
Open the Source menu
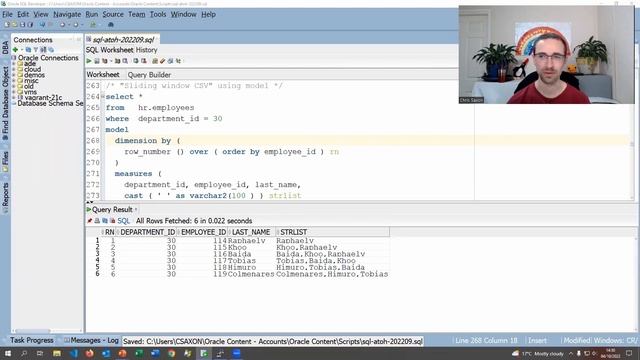(x=113, y=14)
